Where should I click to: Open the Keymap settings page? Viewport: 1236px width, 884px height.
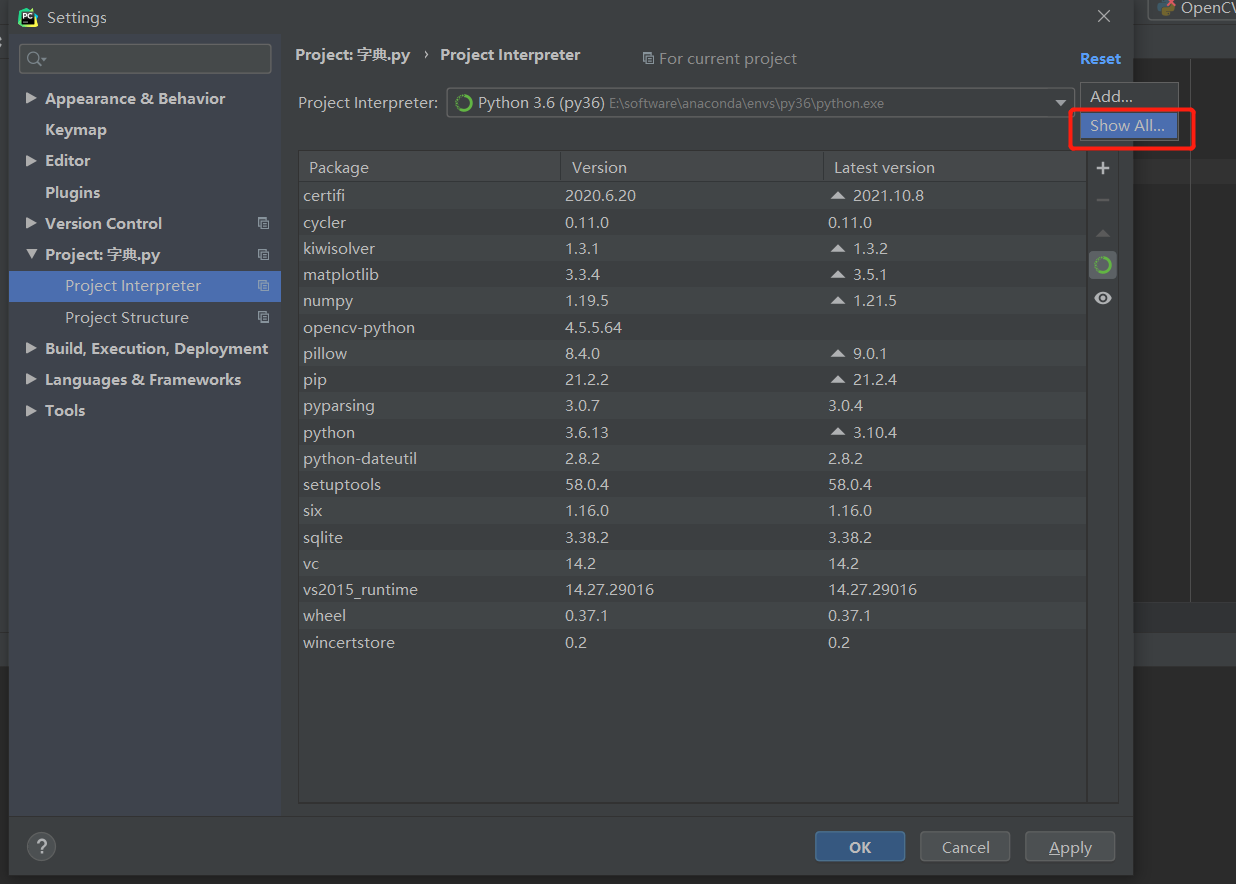pos(76,129)
